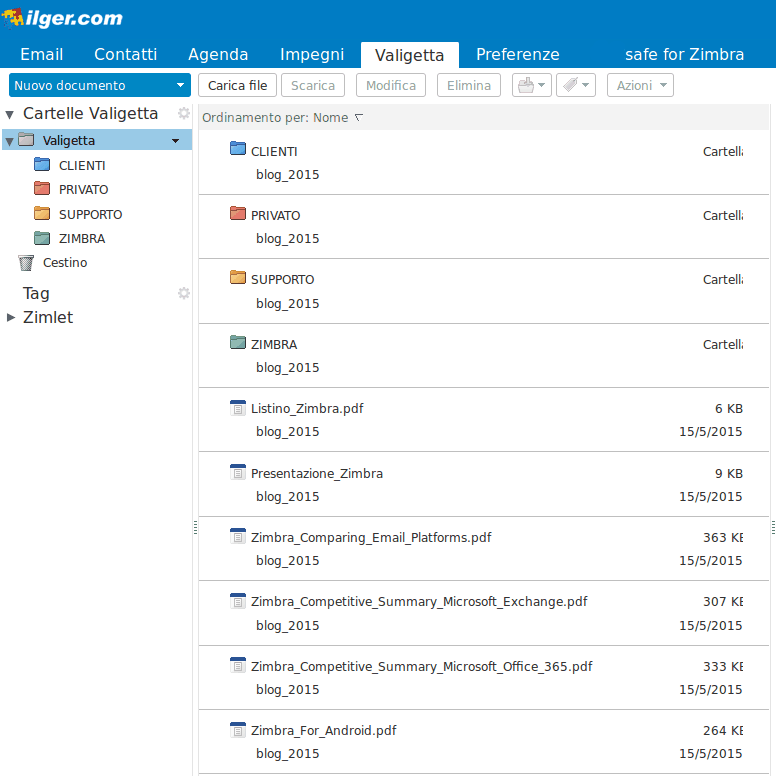This screenshot has height=776, width=776.
Task: Open the safe for Zimbra tab
Action: (x=684, y=54)
